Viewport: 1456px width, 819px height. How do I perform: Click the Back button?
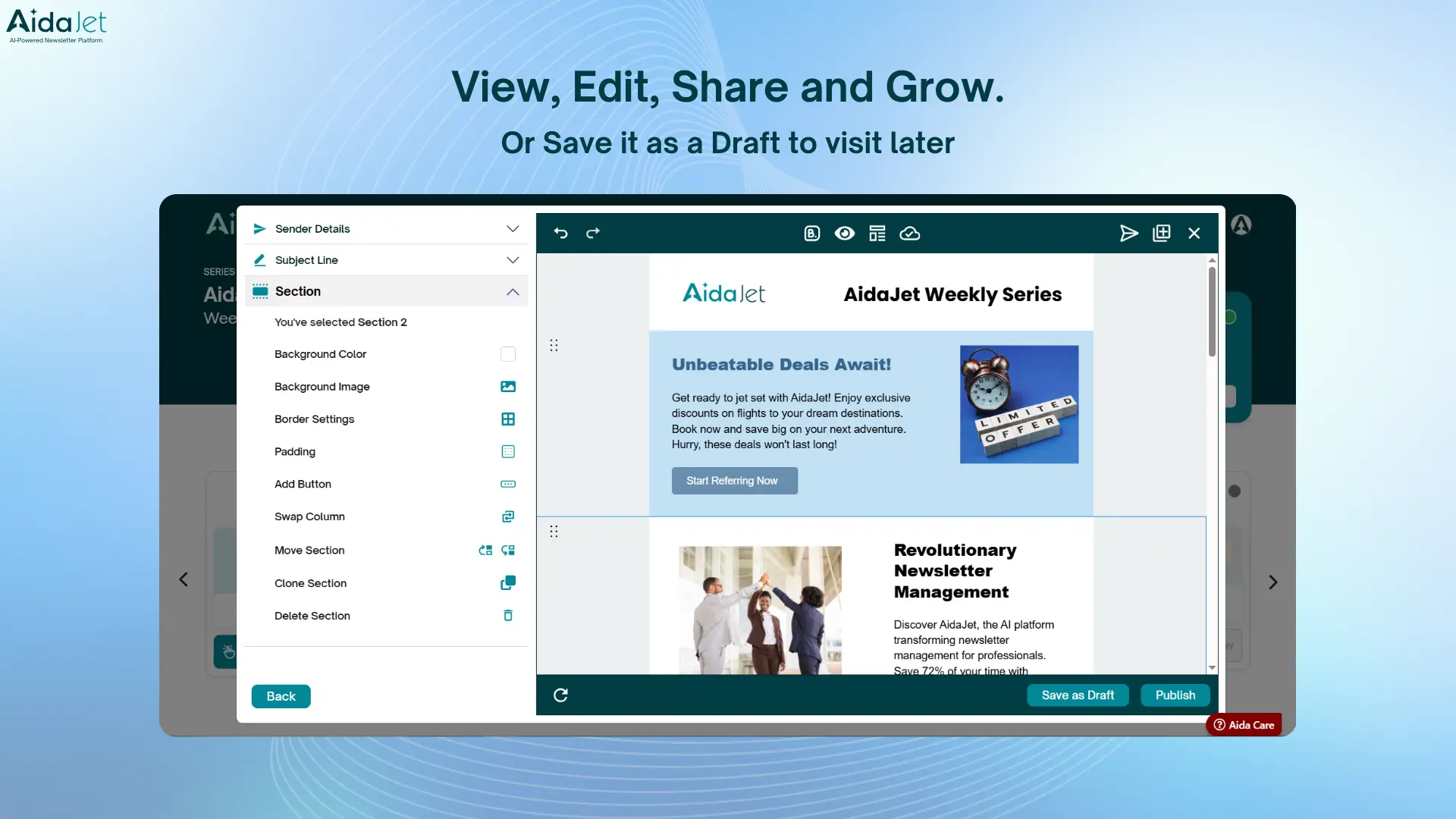281,696
